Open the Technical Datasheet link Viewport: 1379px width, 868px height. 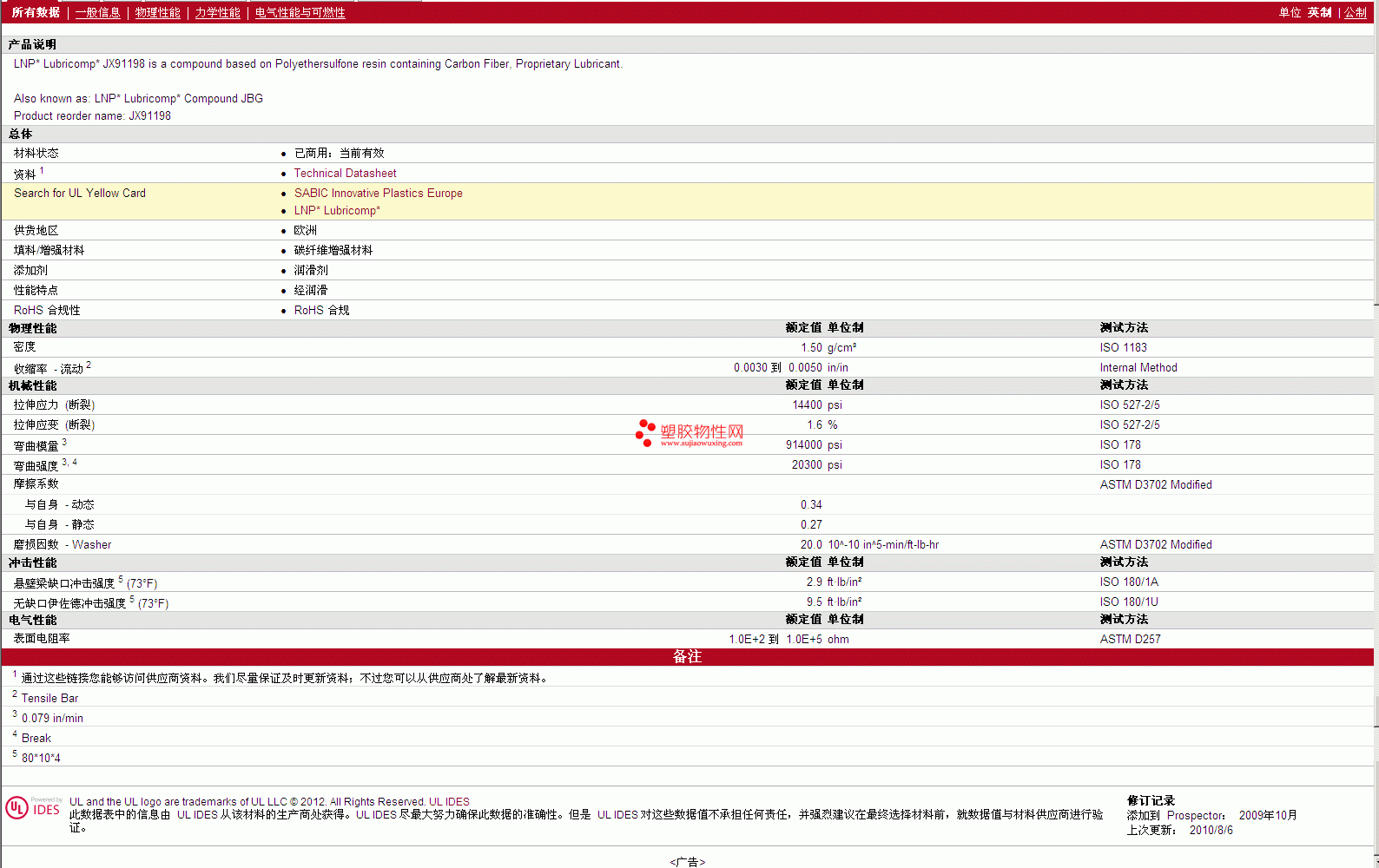[x=345, y=174]
